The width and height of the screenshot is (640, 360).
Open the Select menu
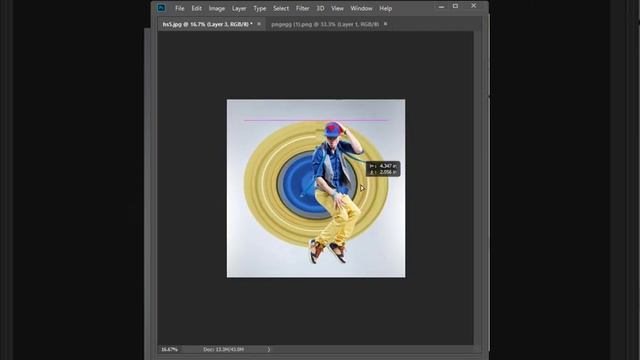[281, 8]
